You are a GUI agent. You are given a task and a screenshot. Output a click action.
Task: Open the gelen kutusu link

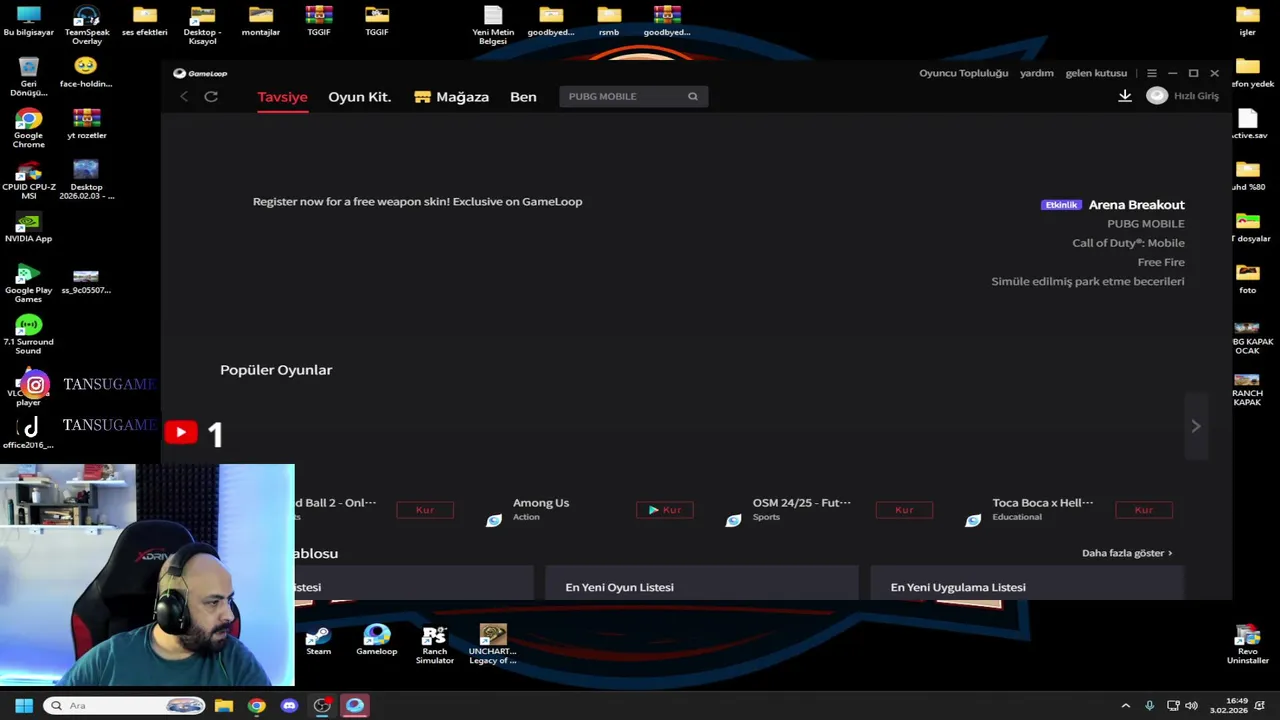[x=1096, y=73]
